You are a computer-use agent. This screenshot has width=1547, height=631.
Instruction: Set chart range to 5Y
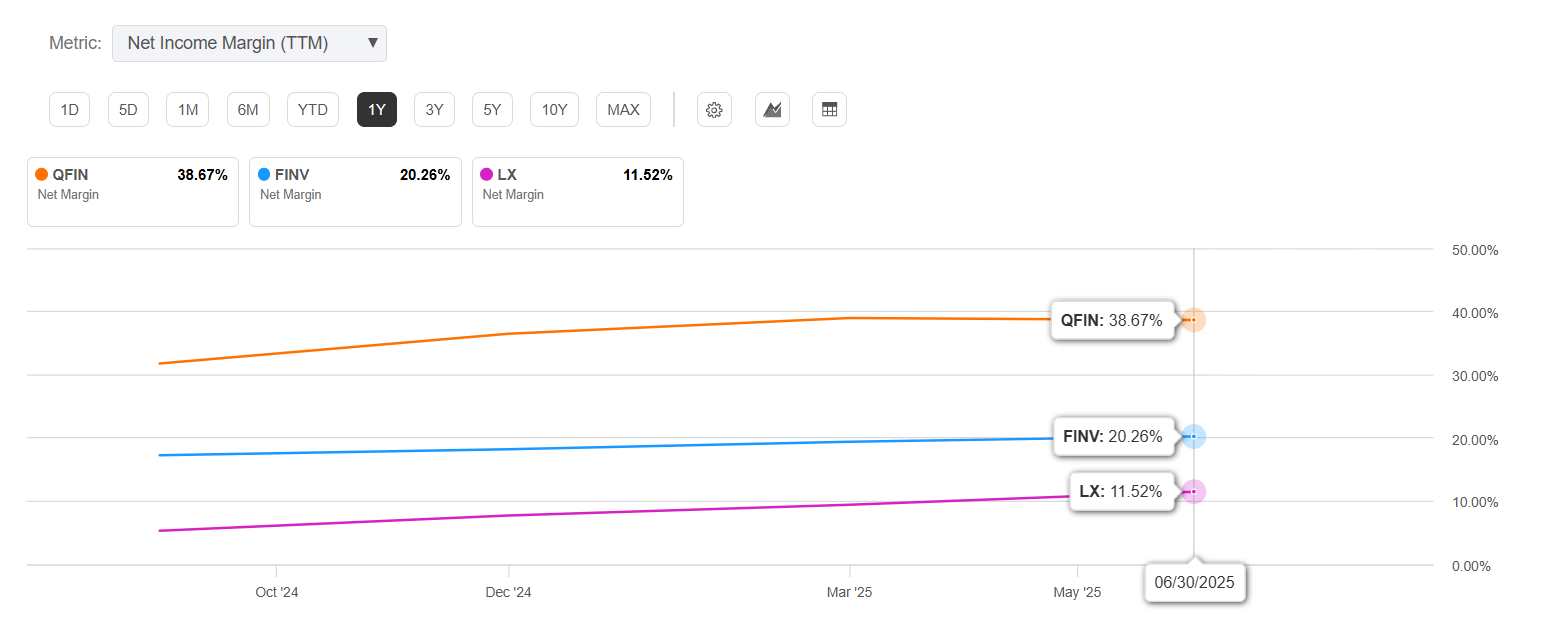click(492, 110)
